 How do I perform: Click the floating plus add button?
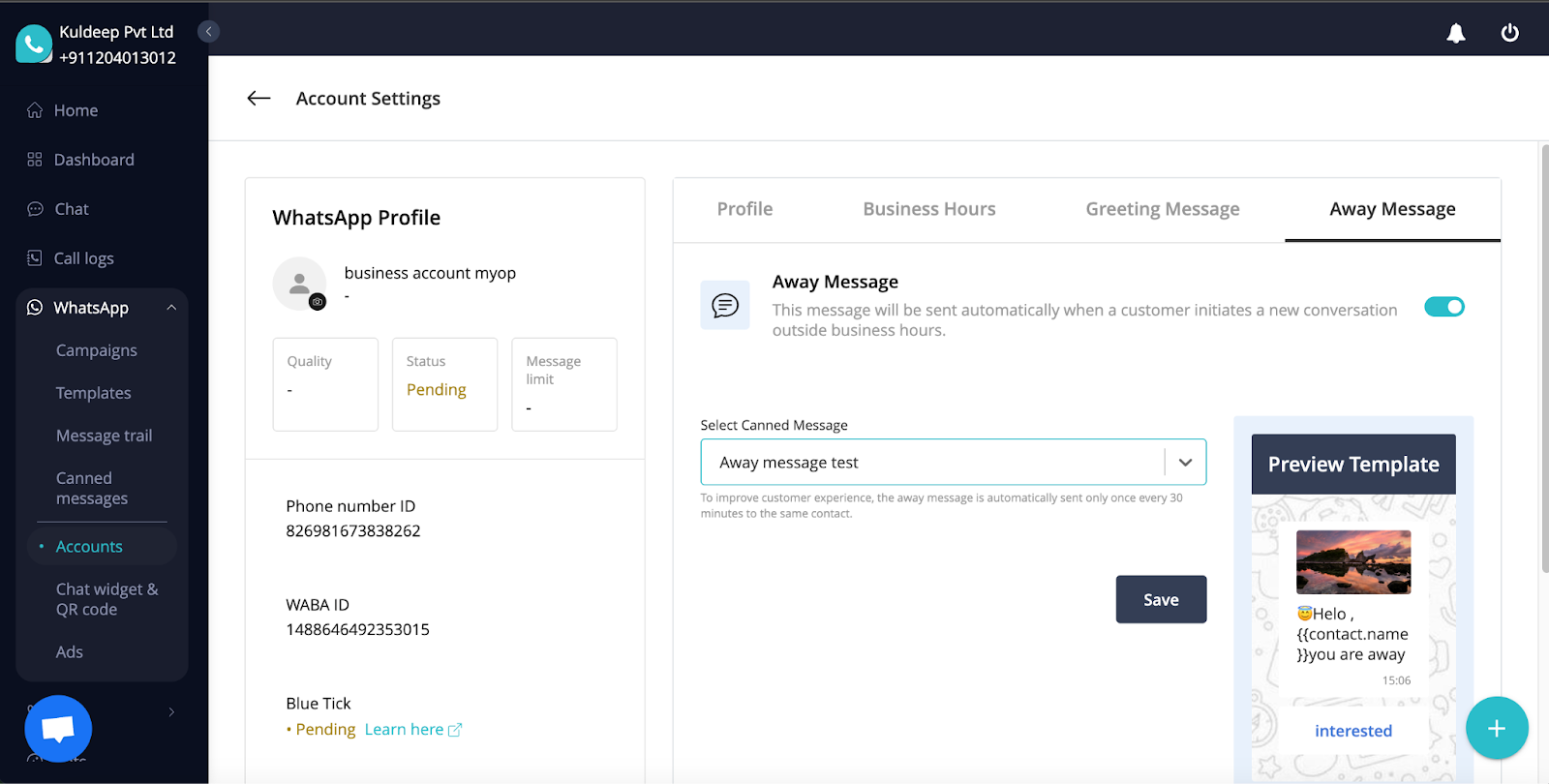coord(1496,728)
